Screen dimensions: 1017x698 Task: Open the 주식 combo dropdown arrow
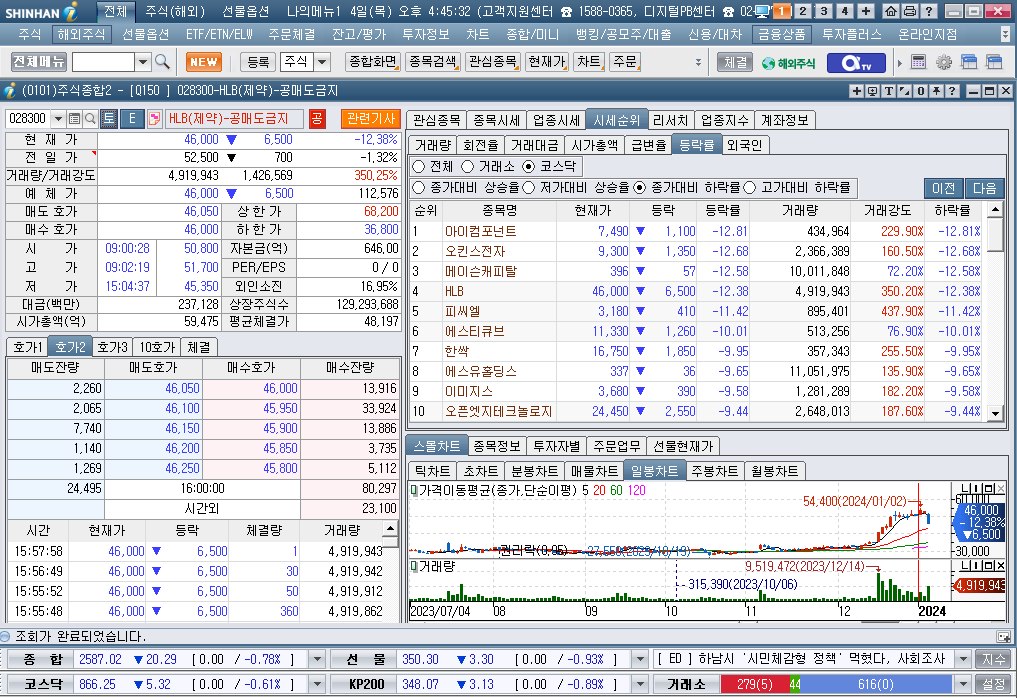(x=322, y=62)
